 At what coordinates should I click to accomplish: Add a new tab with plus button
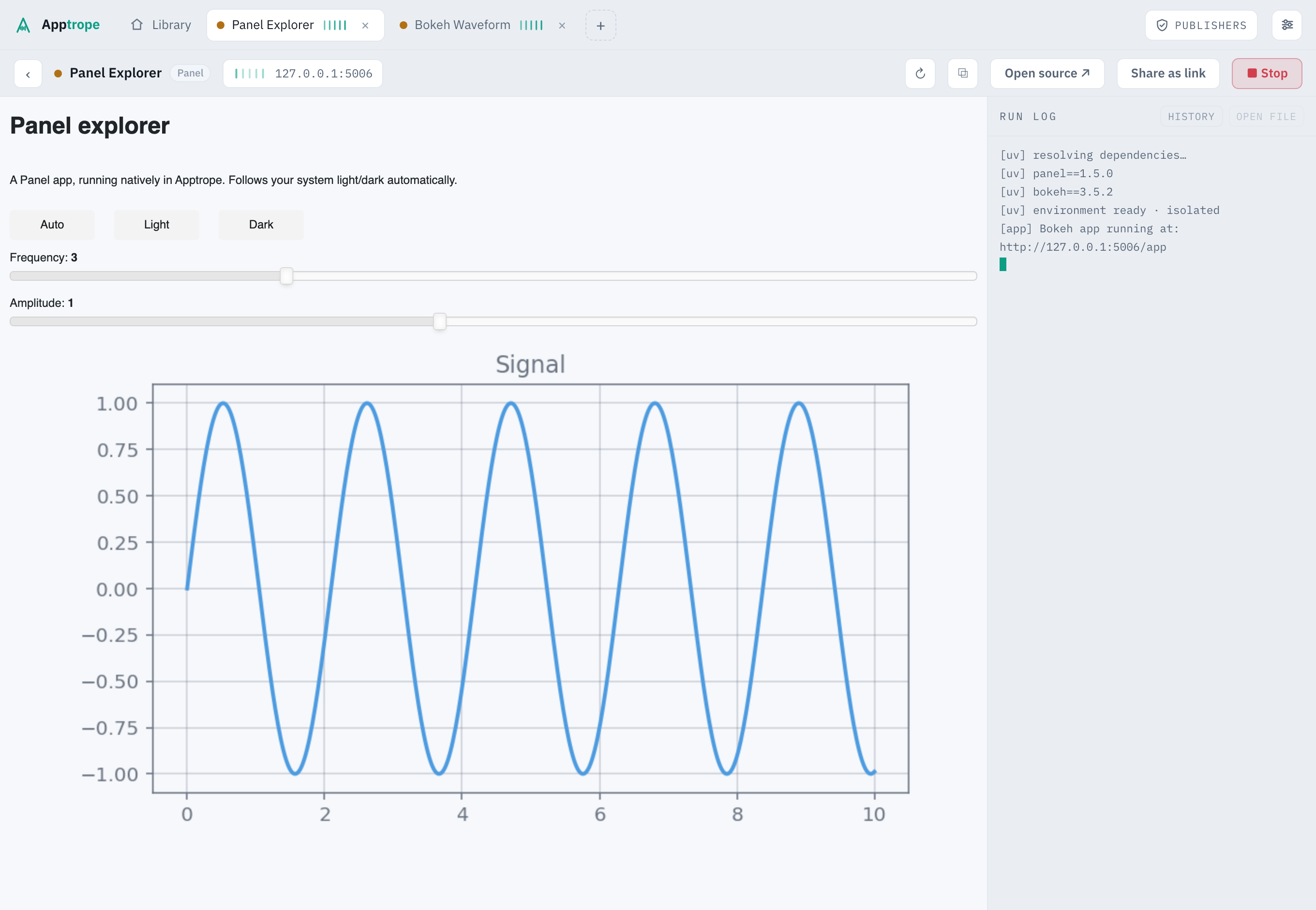601,26
